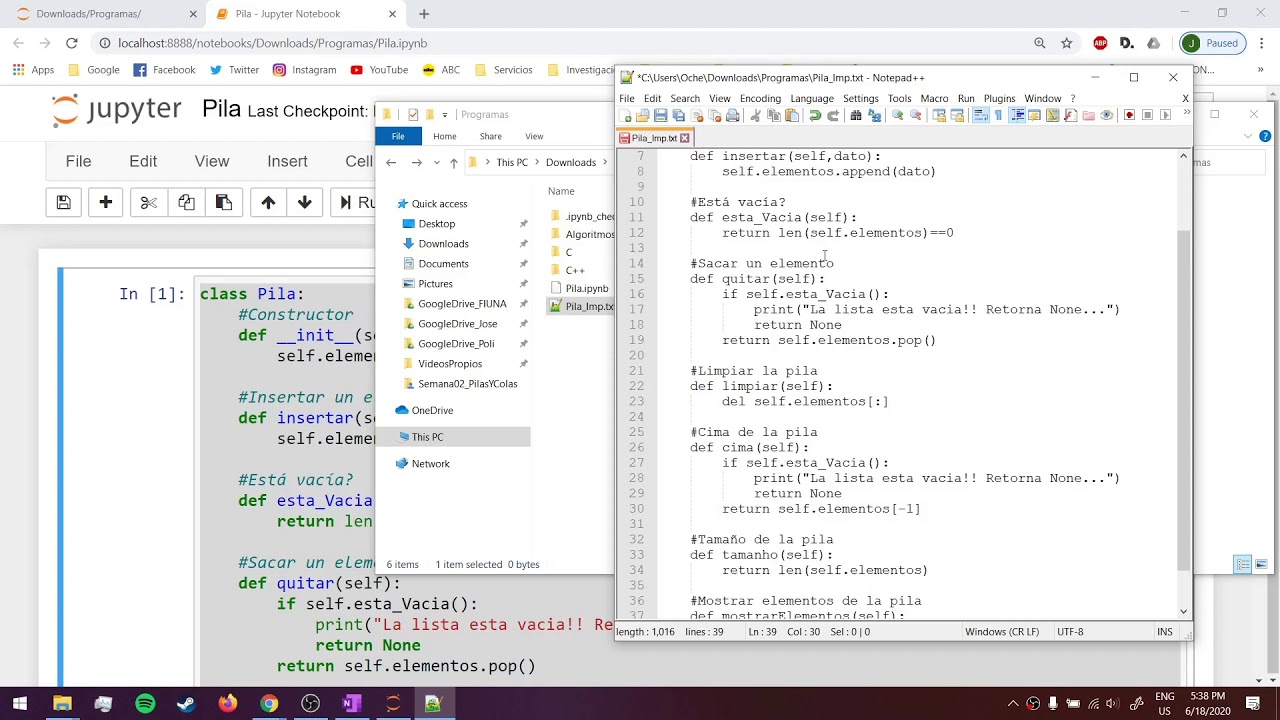Viewport: 1280px width, 720px height.
Task: Close the Pila_Imp.txt document tab
Action: [684, 138]
